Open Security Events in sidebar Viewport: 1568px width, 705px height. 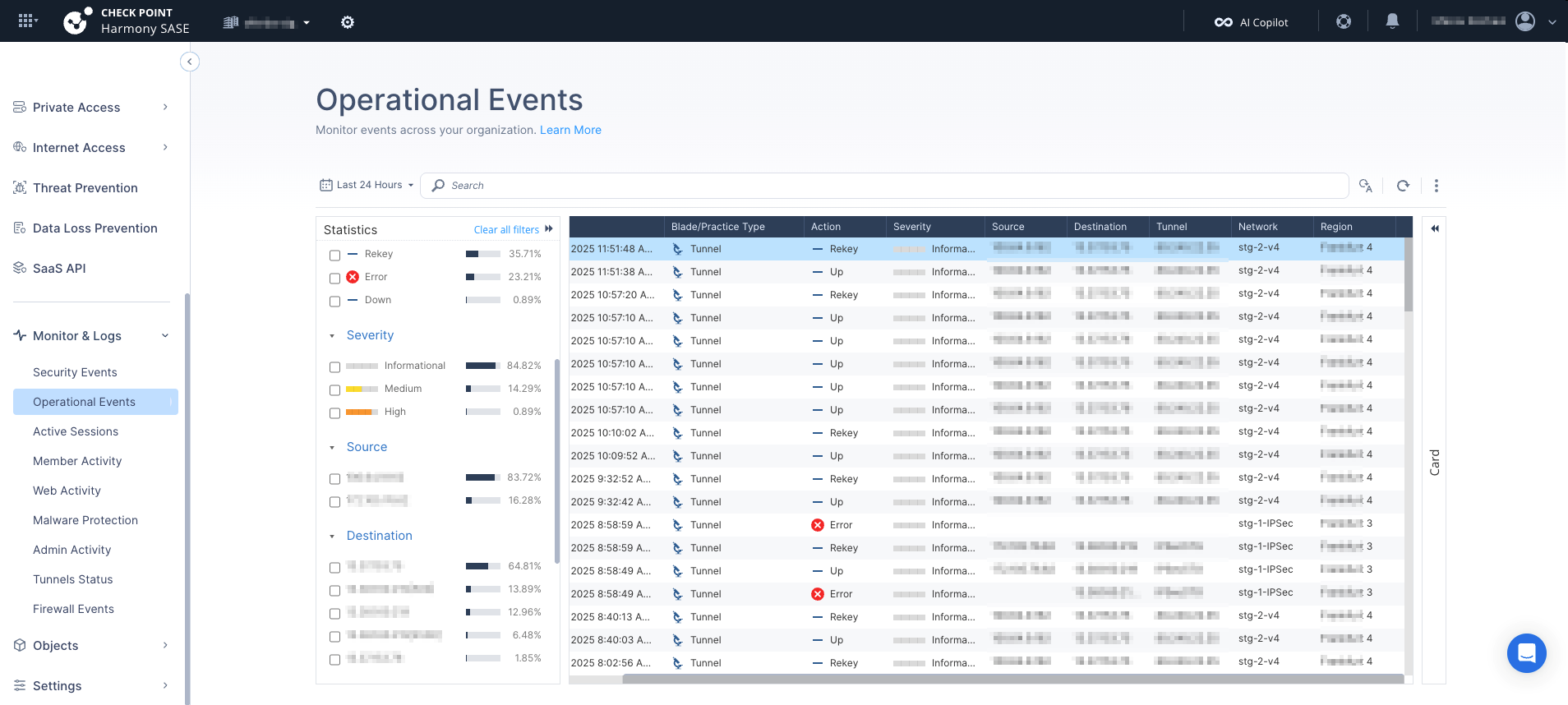coord(75,372)
